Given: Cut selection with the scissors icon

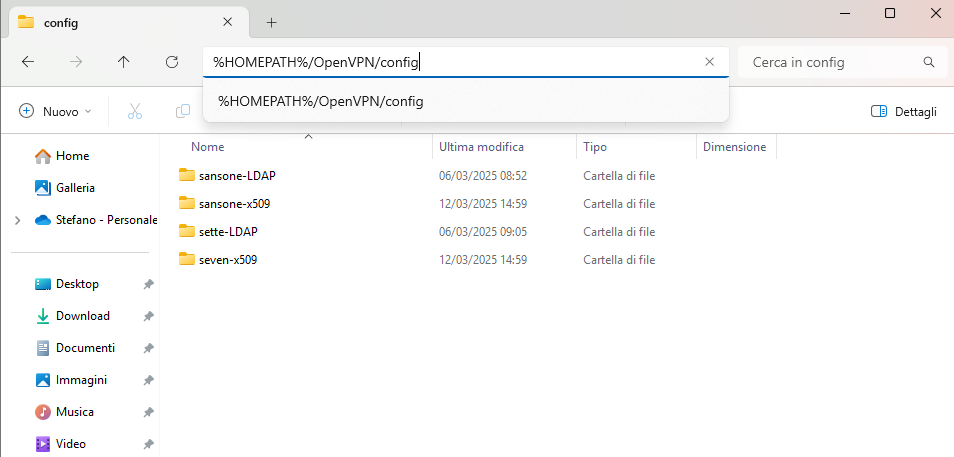Looking at the screenshot, I should click(134, 111).
